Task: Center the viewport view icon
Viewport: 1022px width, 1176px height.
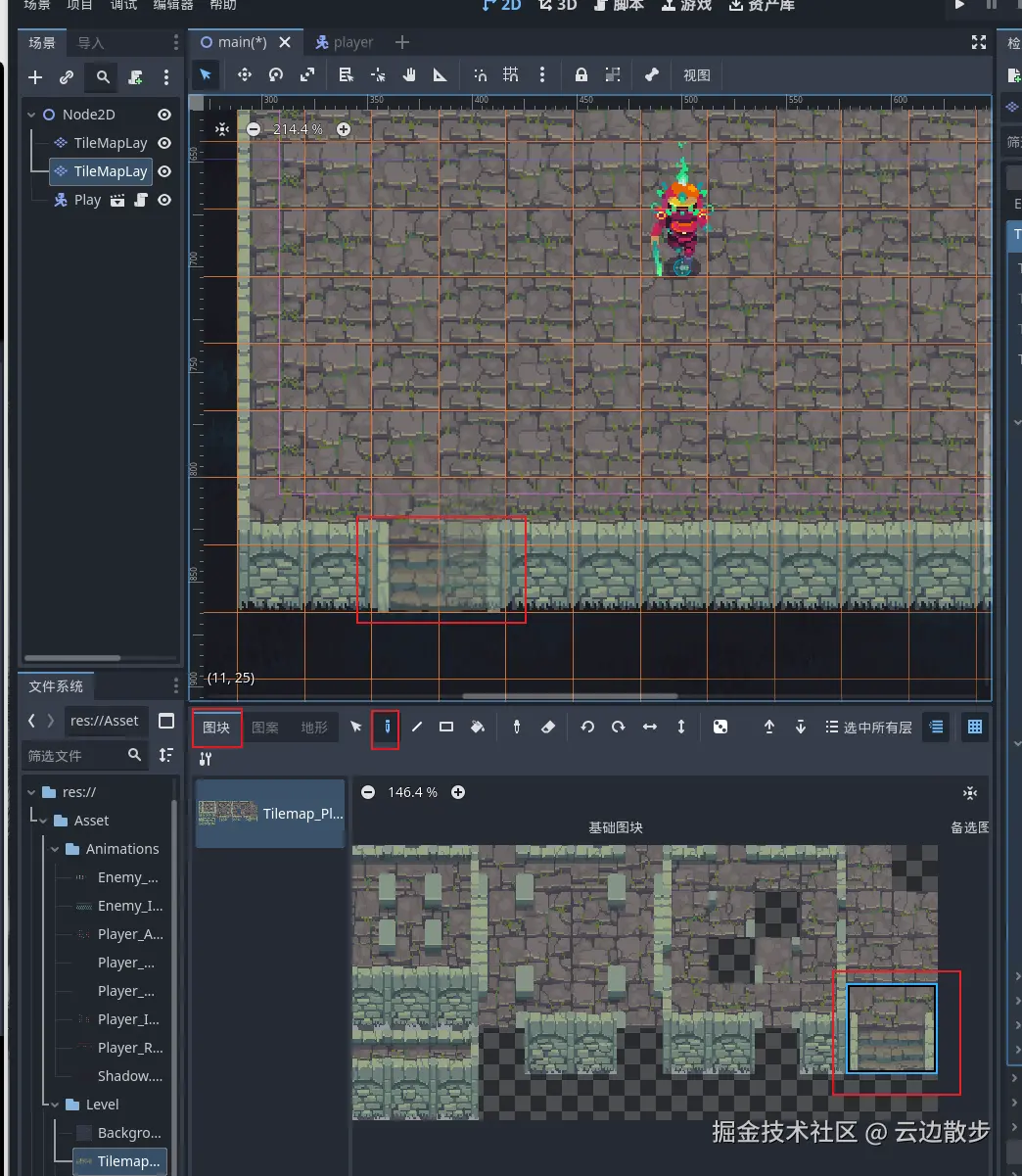Action: 222,129
